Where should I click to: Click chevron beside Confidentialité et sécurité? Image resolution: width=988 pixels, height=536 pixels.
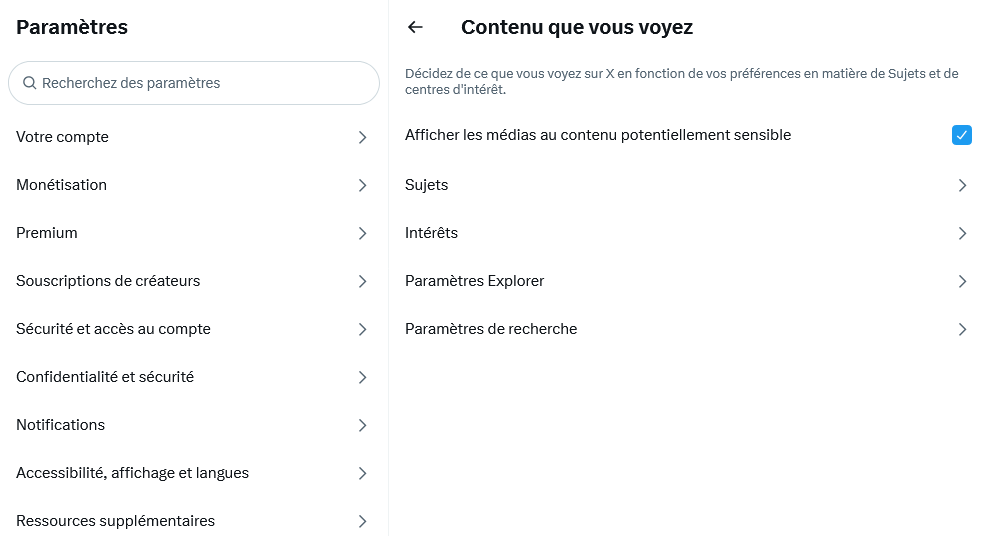362,377
